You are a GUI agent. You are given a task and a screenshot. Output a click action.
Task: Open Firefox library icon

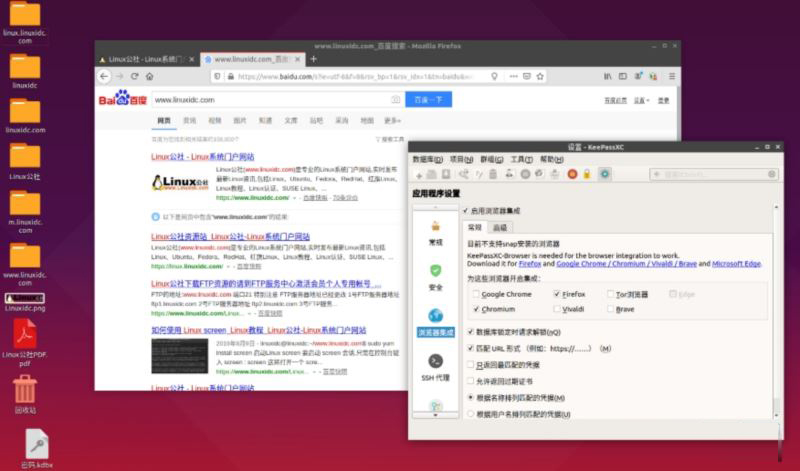pos(607,76)
